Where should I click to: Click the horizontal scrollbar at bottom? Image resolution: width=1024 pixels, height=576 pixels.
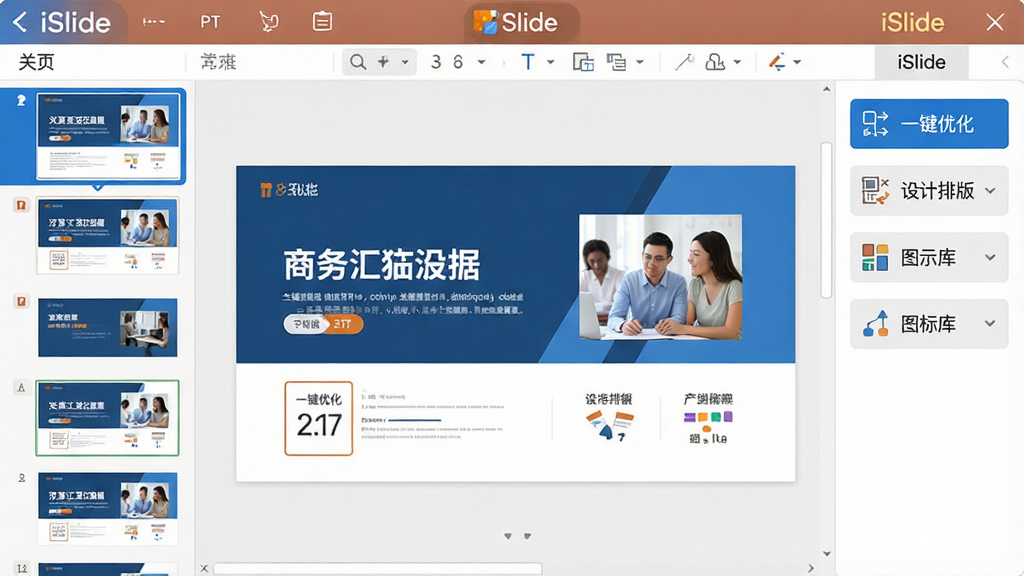pos(377,569)
